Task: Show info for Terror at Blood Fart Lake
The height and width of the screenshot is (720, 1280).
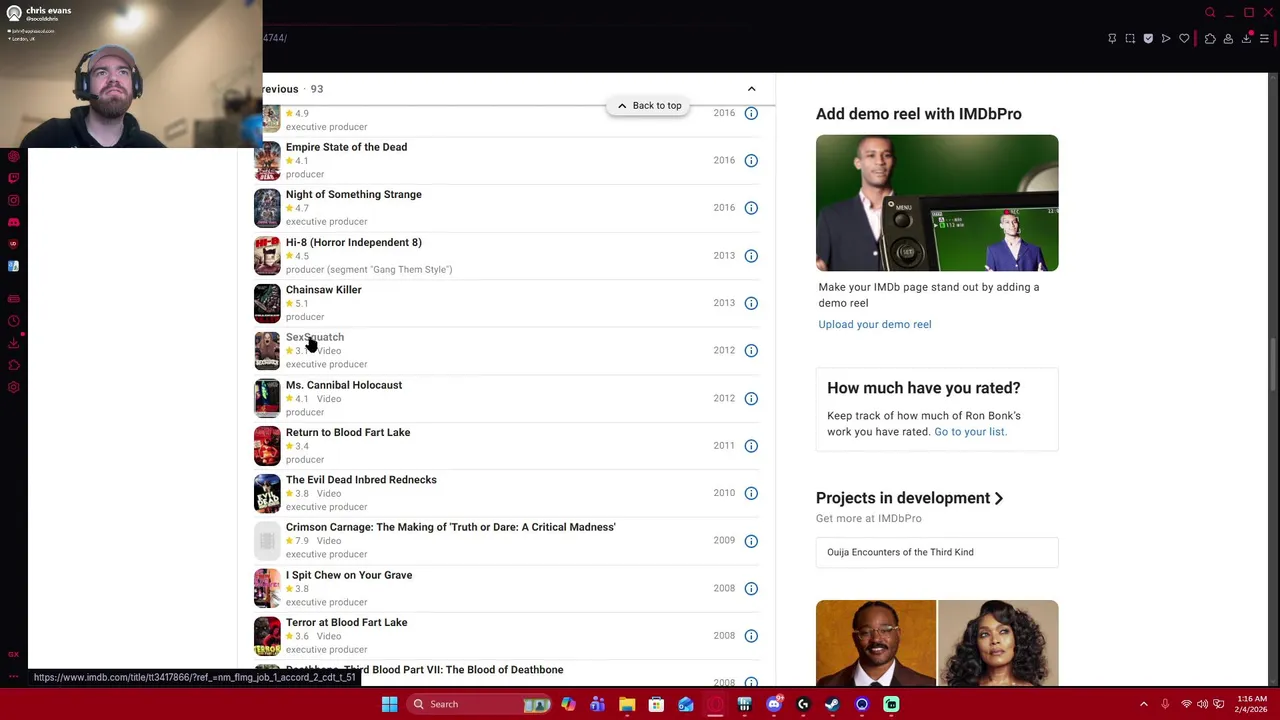Action: click(751, 636)
